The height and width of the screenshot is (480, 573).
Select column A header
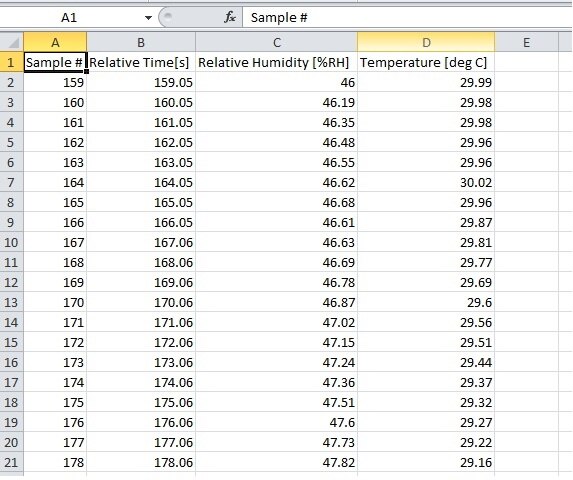coord(55,42)
